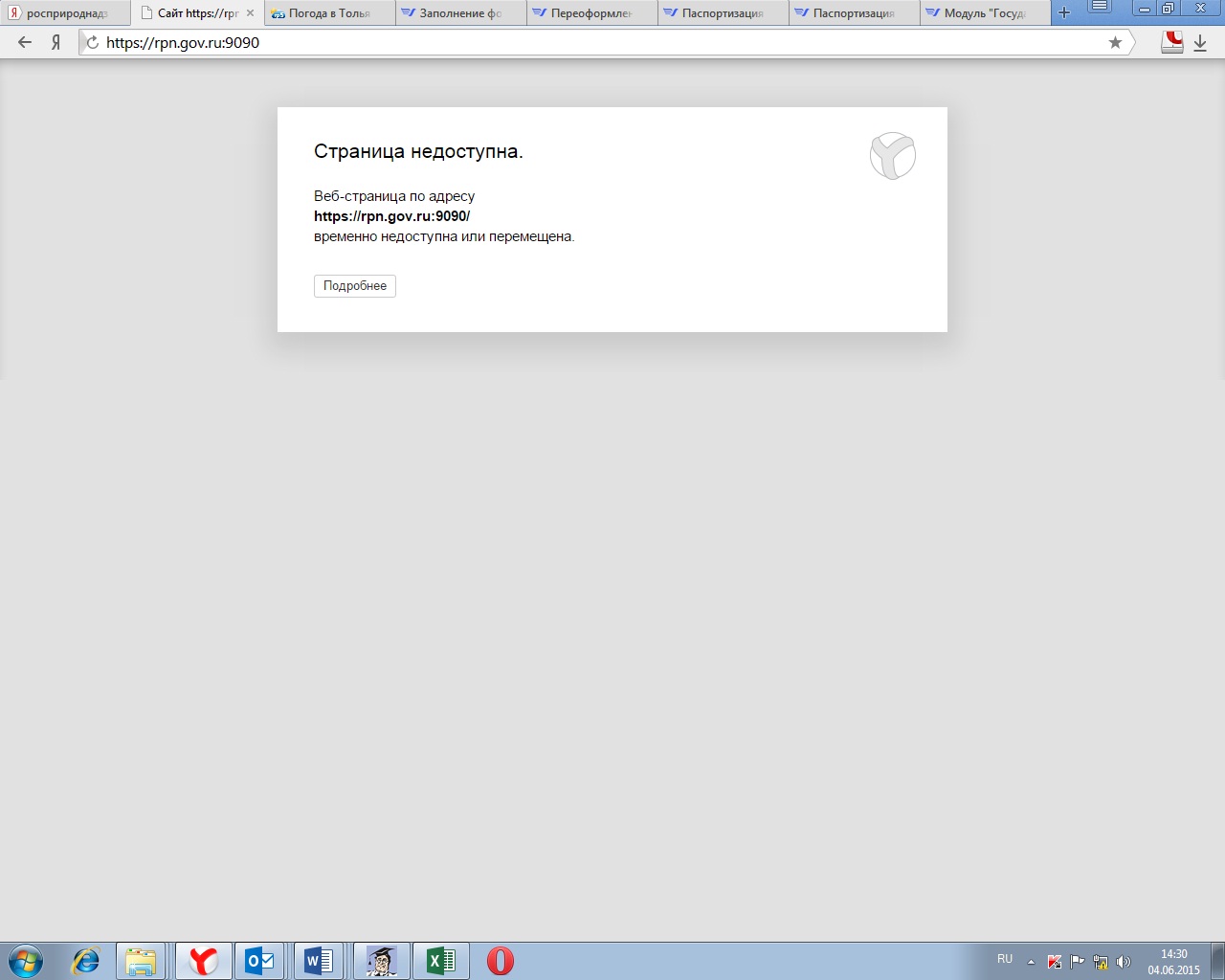The image size is (1225, 980).
Task: Open Outlook from the taskbar
Action: point(259,960)
